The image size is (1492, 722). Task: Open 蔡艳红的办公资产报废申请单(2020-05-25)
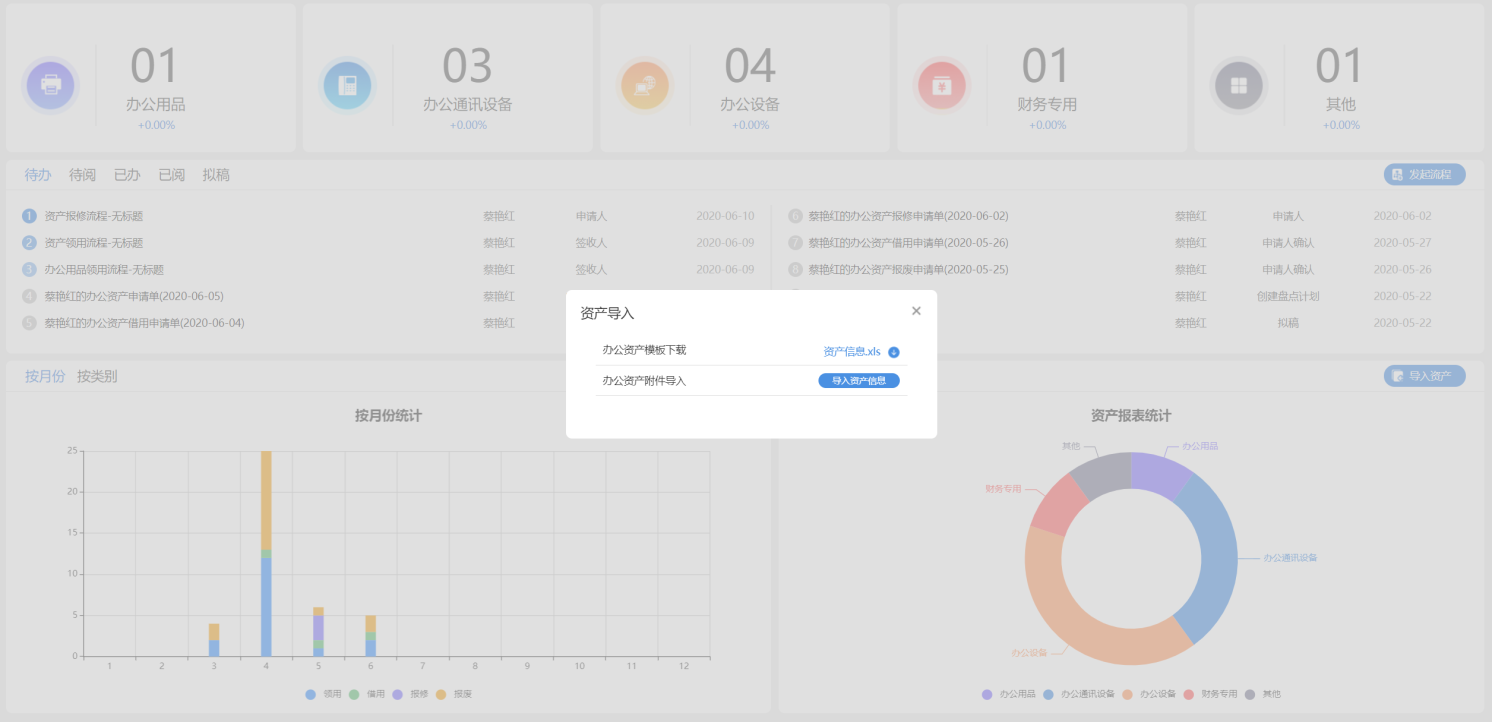[x=908, y=270]
